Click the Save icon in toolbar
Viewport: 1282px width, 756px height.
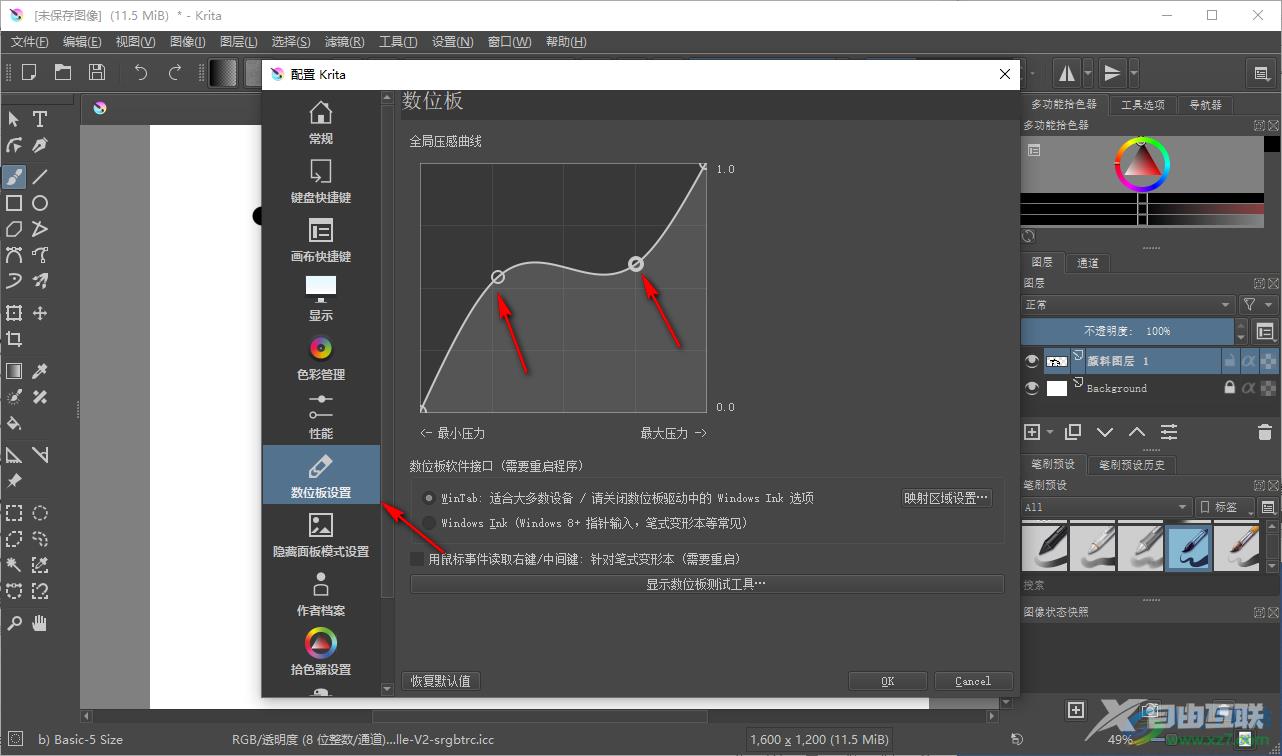(97, 72)
